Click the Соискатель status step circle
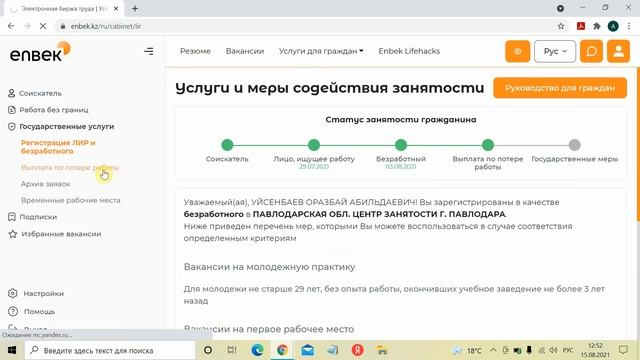640x360 pixels. pyautogui.click(x=227, y=145)
